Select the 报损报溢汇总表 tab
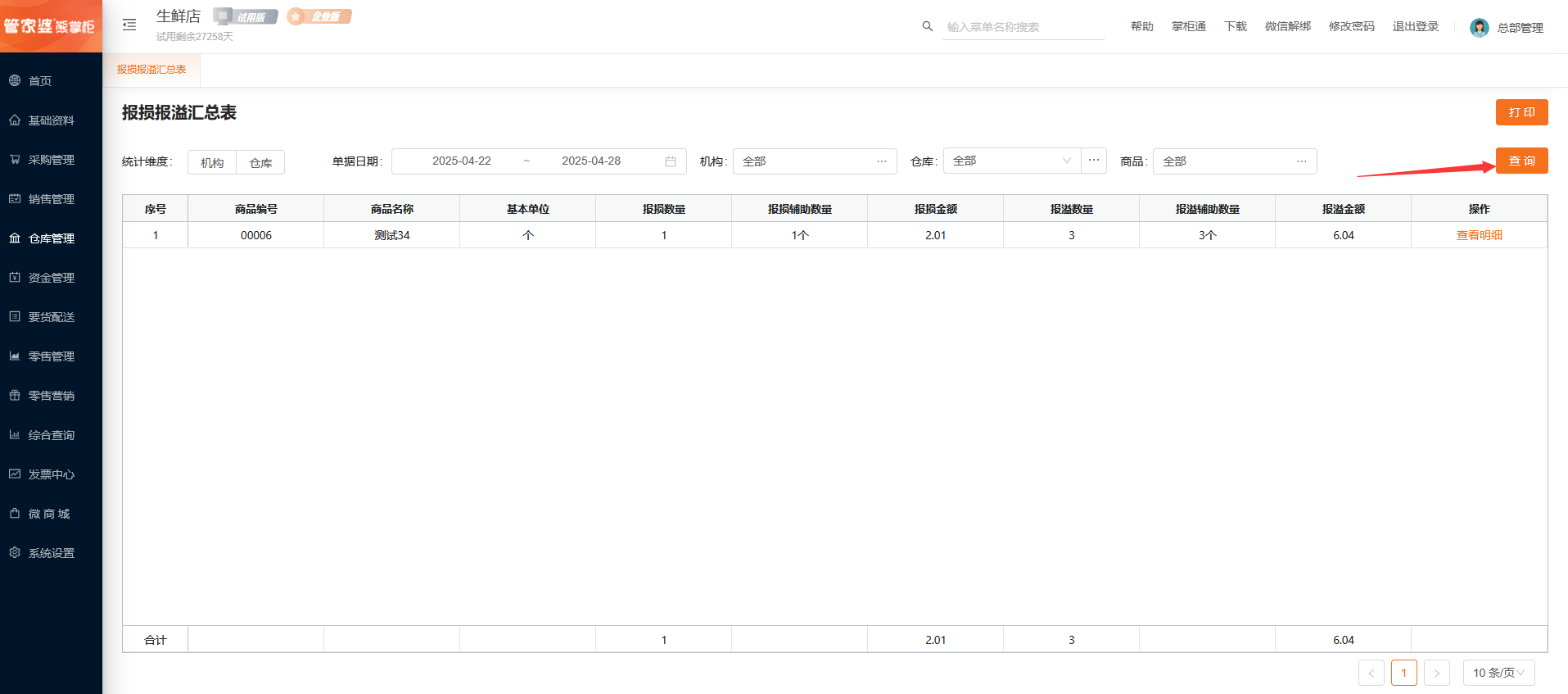1568x694 pixels. pyautogui.click(x=151, y=70)
